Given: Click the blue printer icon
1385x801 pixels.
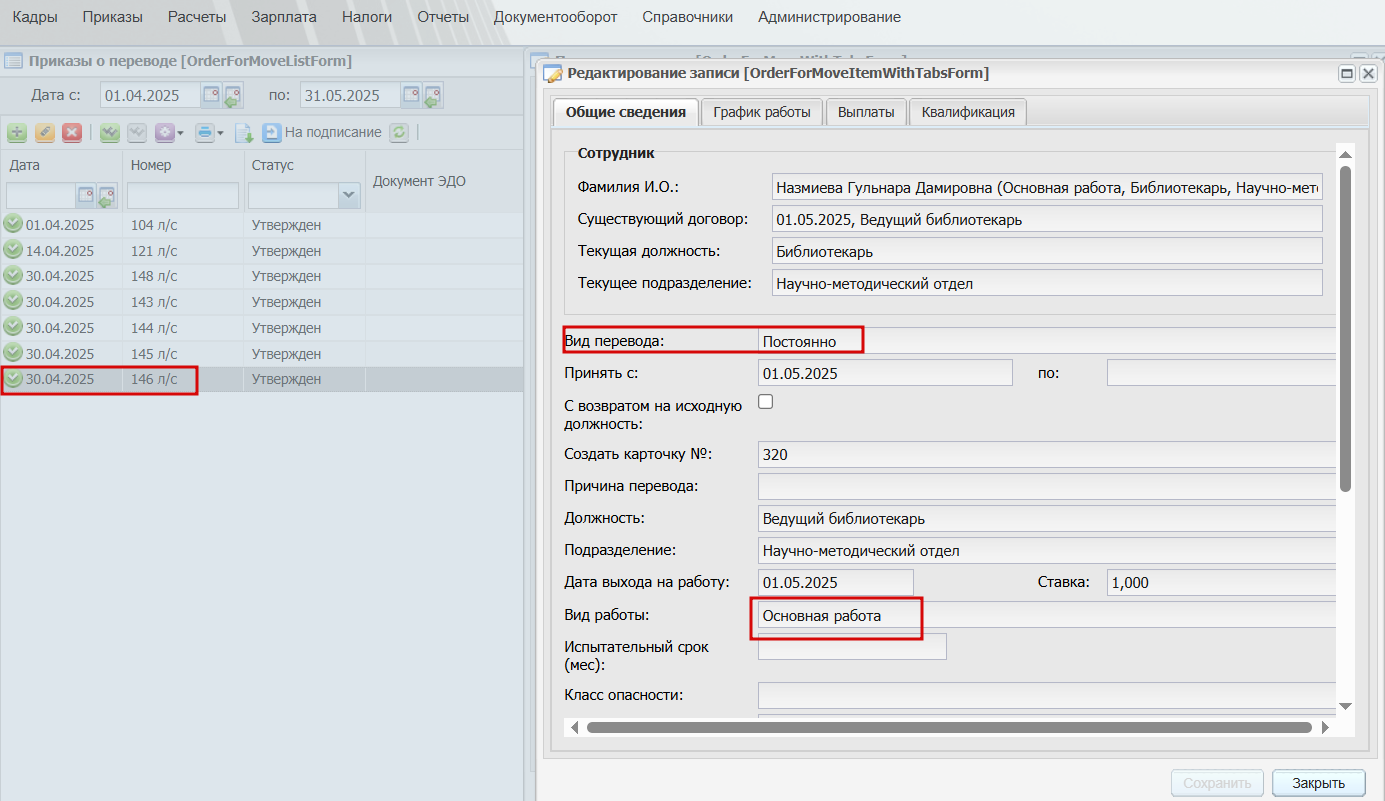Looking at the screenshot, I should pos(204,132).
